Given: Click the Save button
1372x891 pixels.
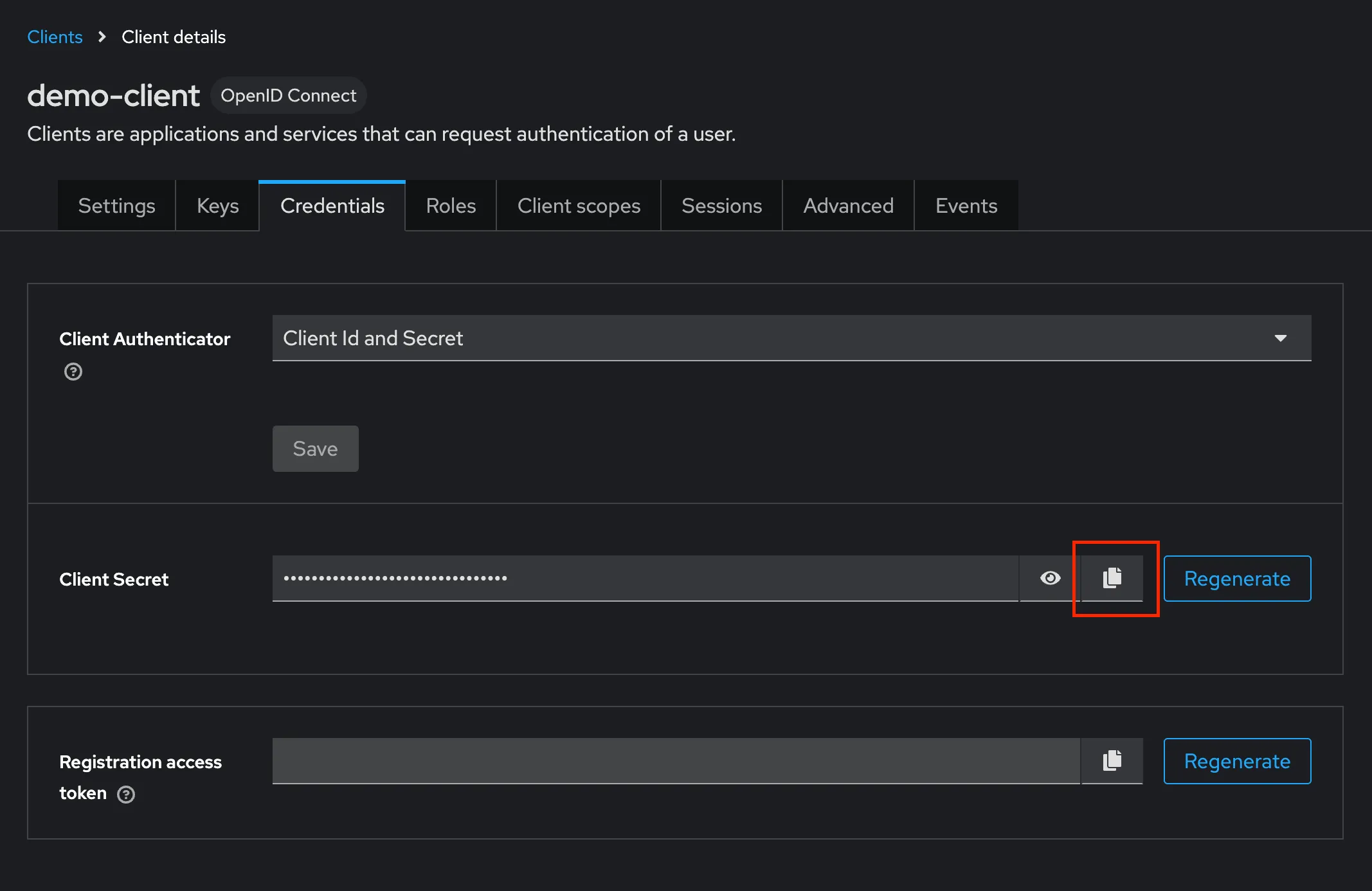Looking at the screenshot, I should [x=315, y=449].
